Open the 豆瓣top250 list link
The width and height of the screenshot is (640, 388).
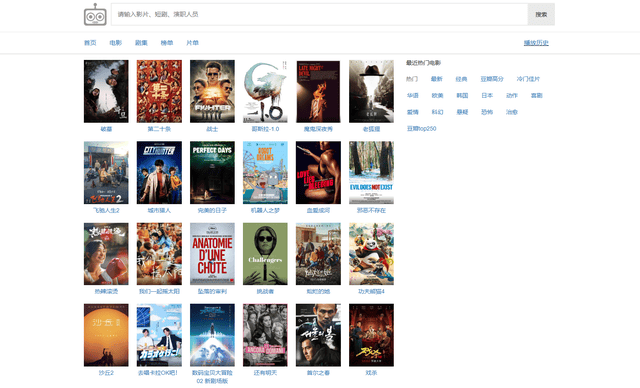click(421, 129)
